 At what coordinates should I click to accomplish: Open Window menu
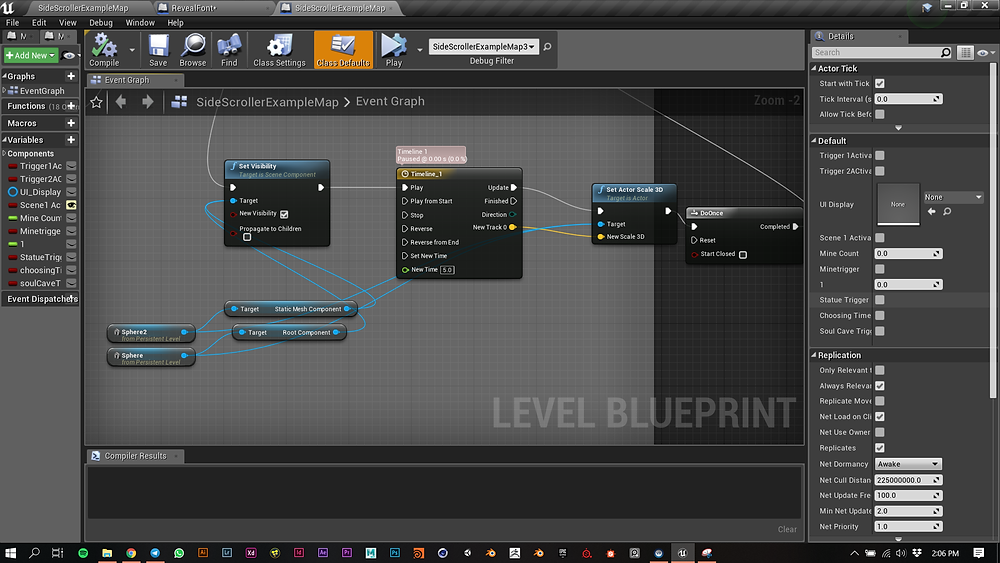[140, 22]
